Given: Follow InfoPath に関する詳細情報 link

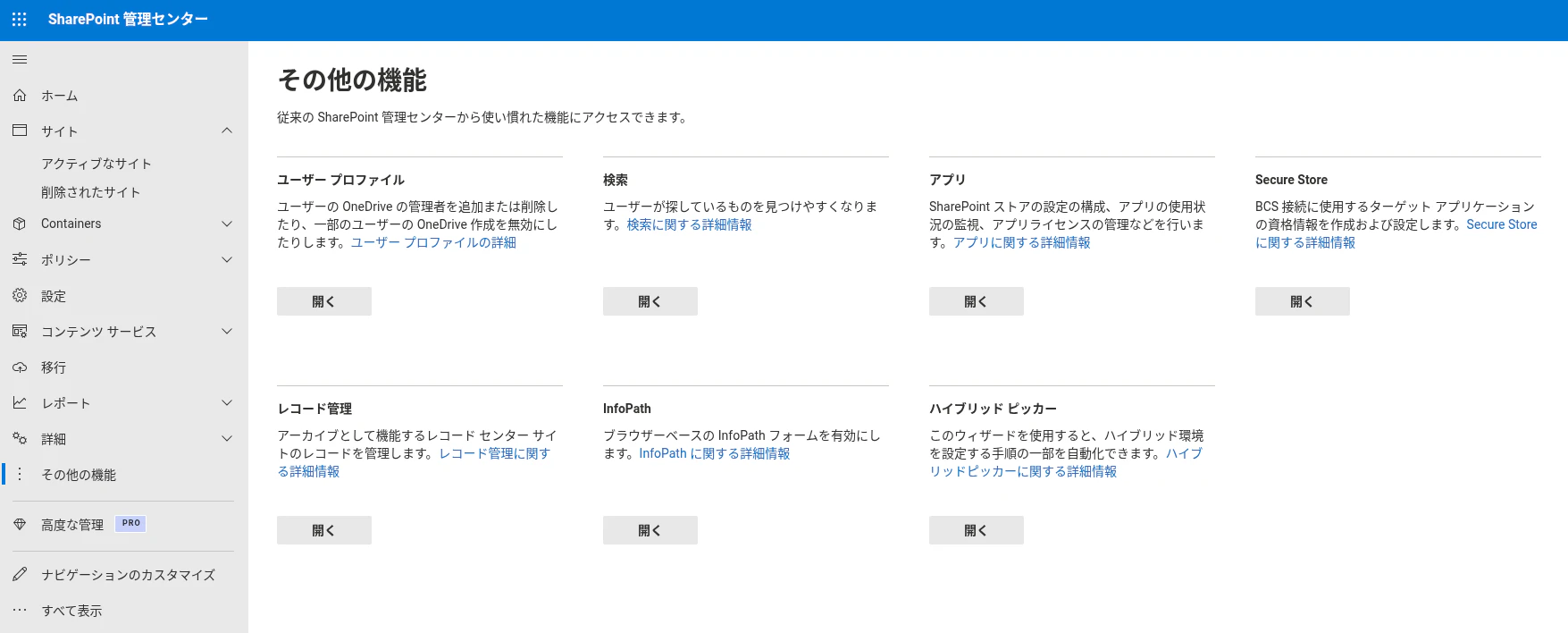Looking at the screenshot, I should (715, 453).
